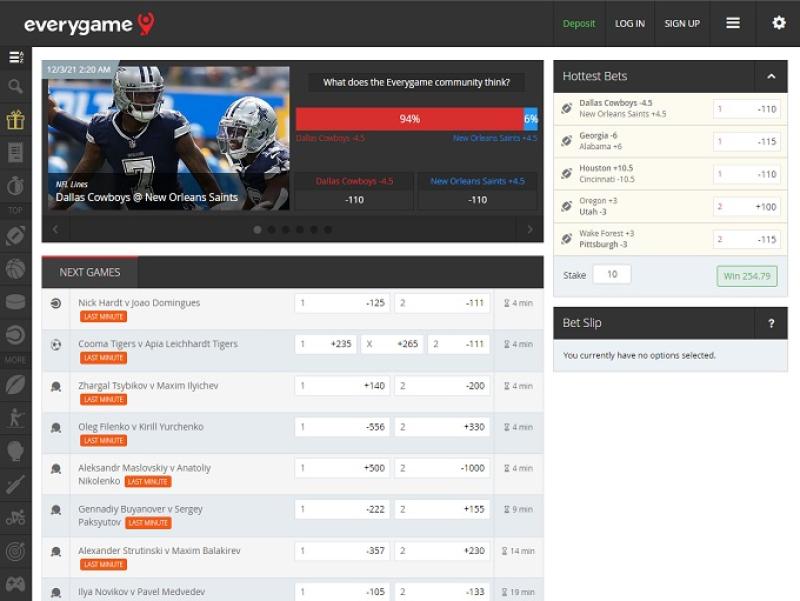
Task: Go to the next featured banner slide
Action: tap(530, 229)
